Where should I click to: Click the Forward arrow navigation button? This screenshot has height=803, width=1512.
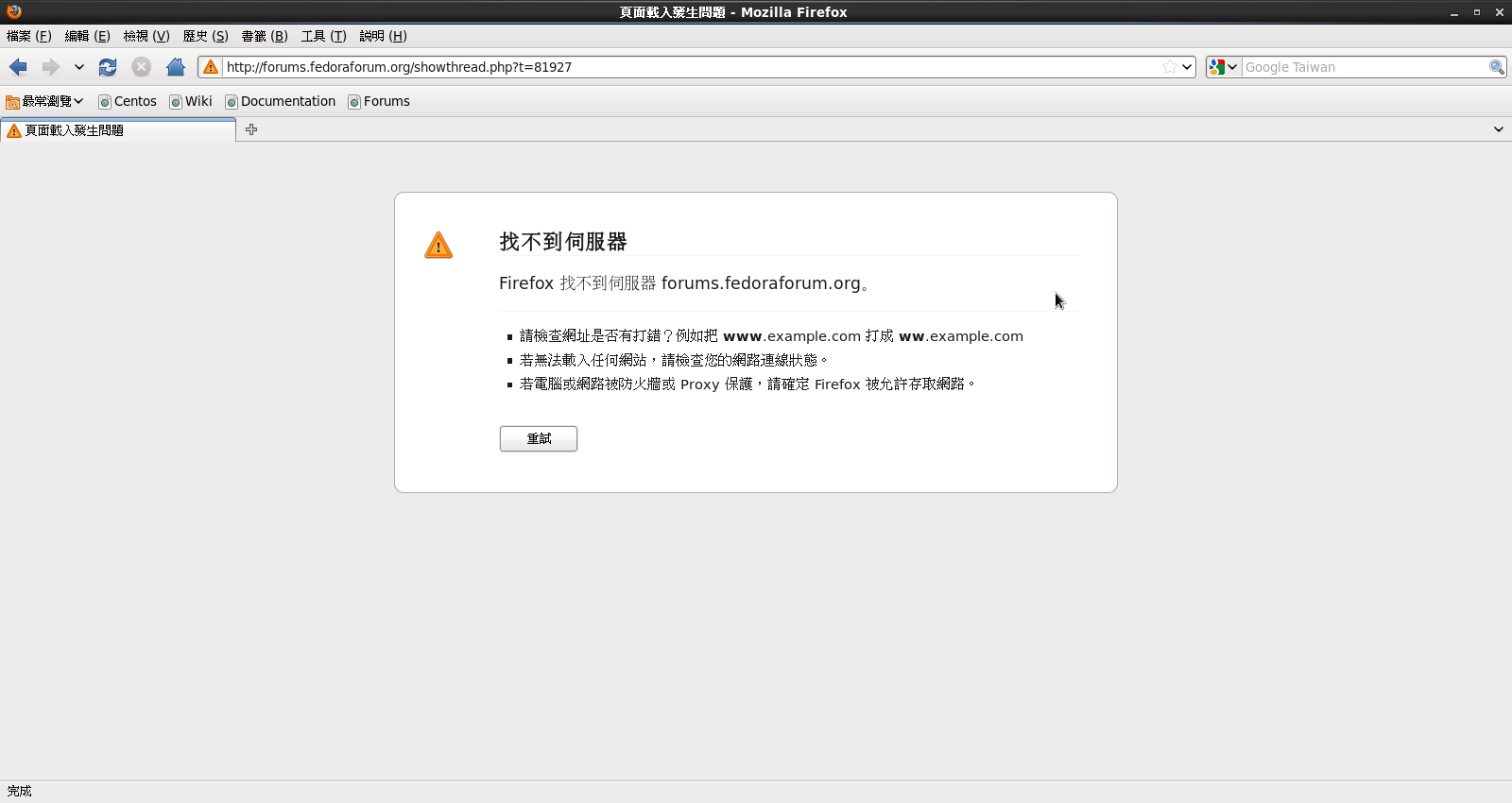(50, 67)
